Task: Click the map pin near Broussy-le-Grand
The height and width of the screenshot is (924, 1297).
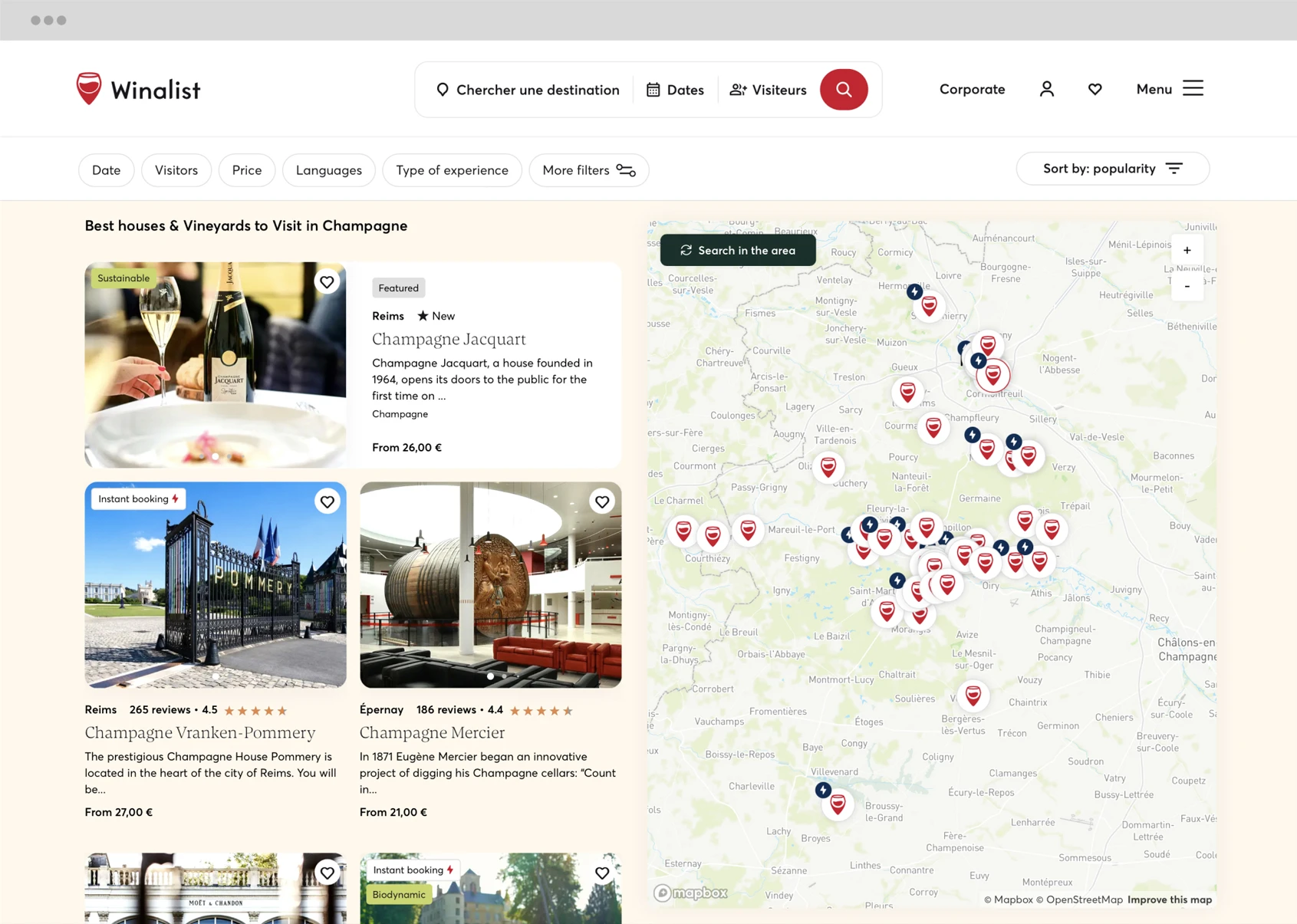Action: [x=838, y=803]
